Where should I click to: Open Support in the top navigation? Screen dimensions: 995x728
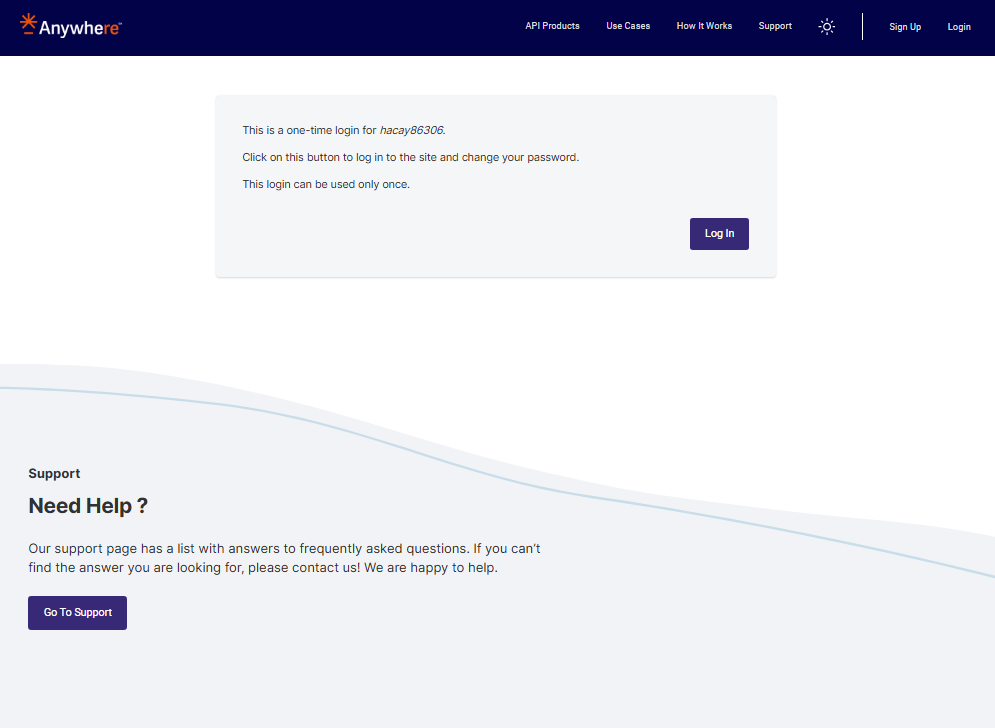775,26
